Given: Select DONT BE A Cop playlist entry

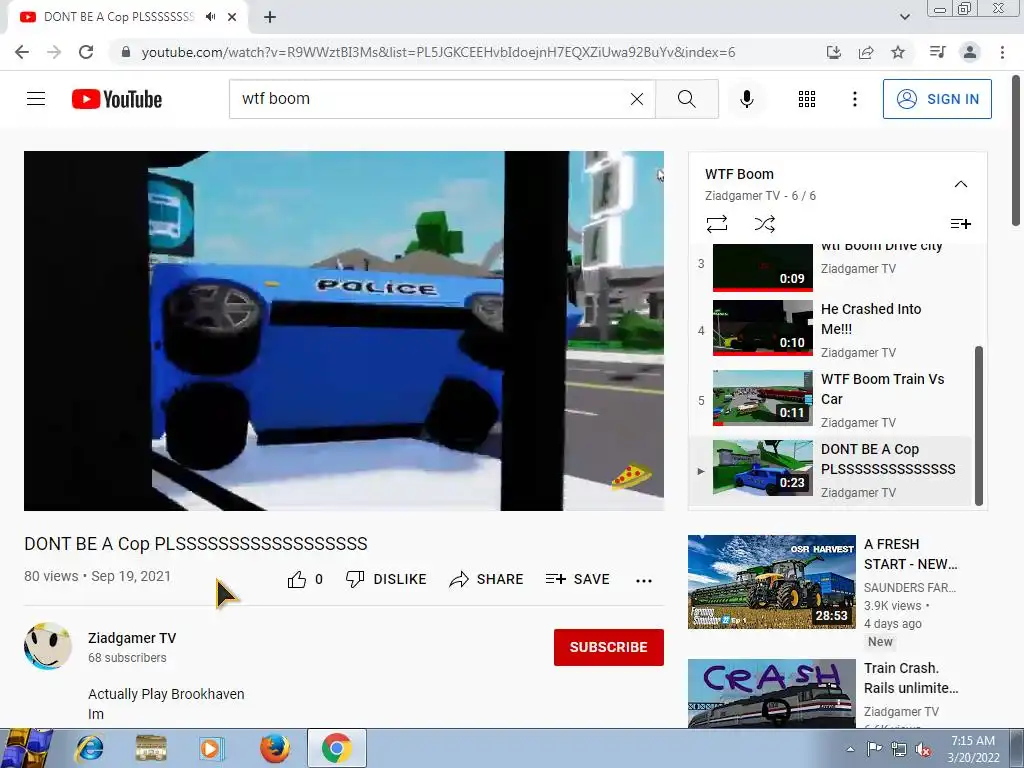Looking at the screenshot, I should [x=830, y=470].
